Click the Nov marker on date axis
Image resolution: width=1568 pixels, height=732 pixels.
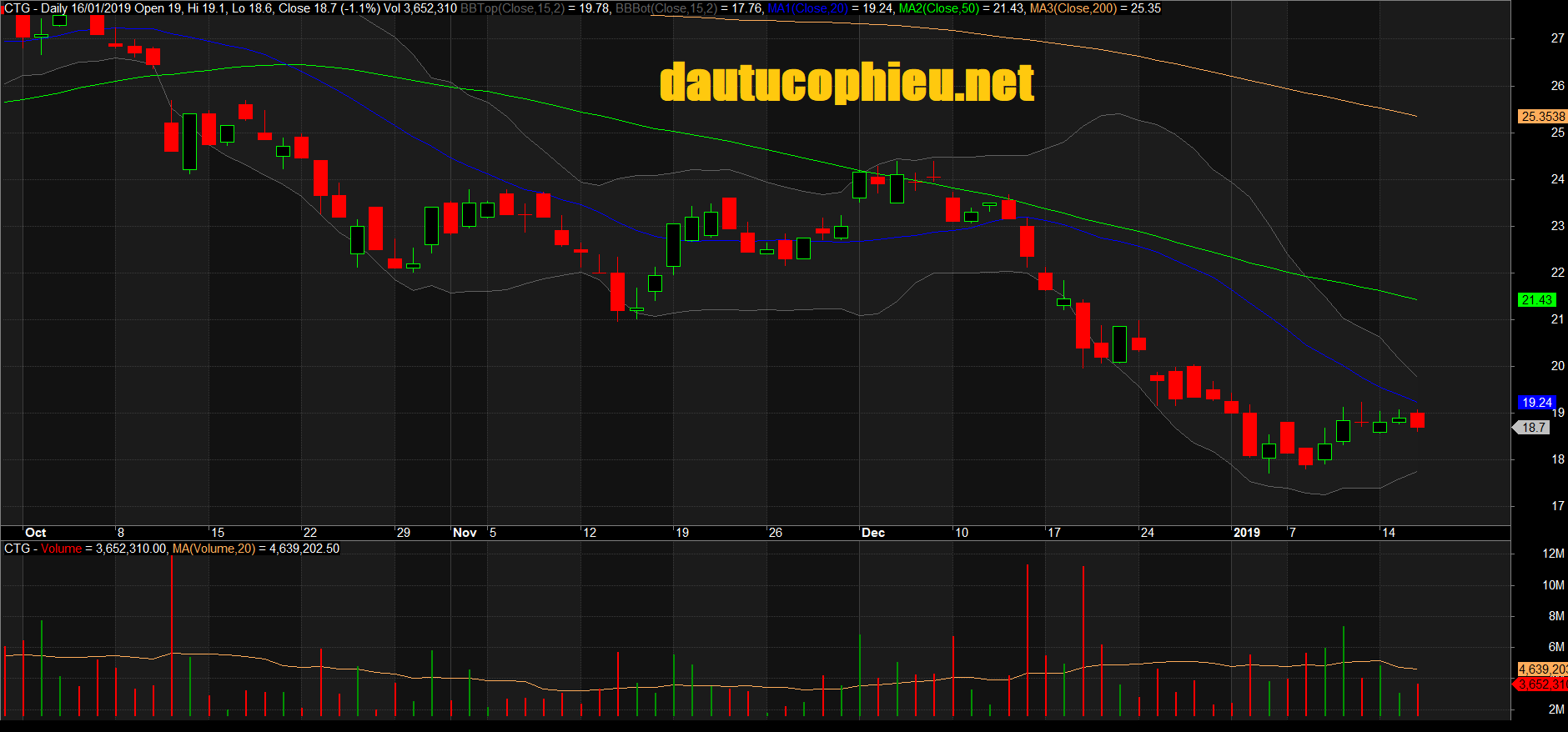[465, 533]
